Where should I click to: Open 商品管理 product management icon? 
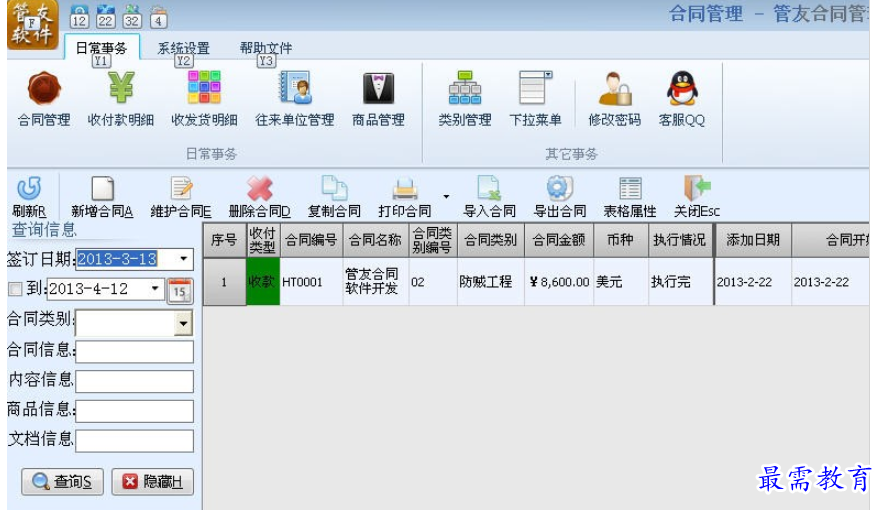(378, 88)
